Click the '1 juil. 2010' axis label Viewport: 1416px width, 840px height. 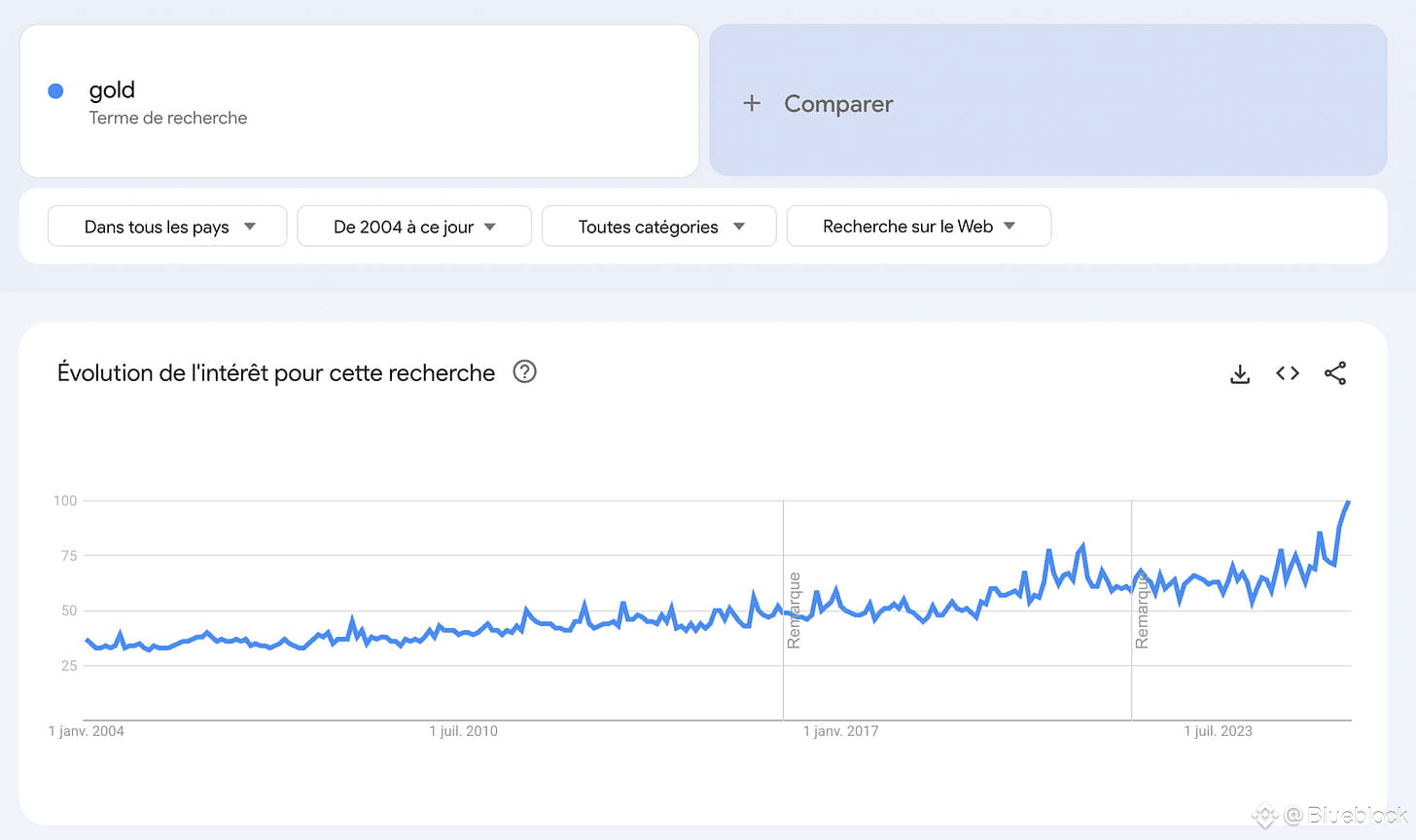[464, 731]
